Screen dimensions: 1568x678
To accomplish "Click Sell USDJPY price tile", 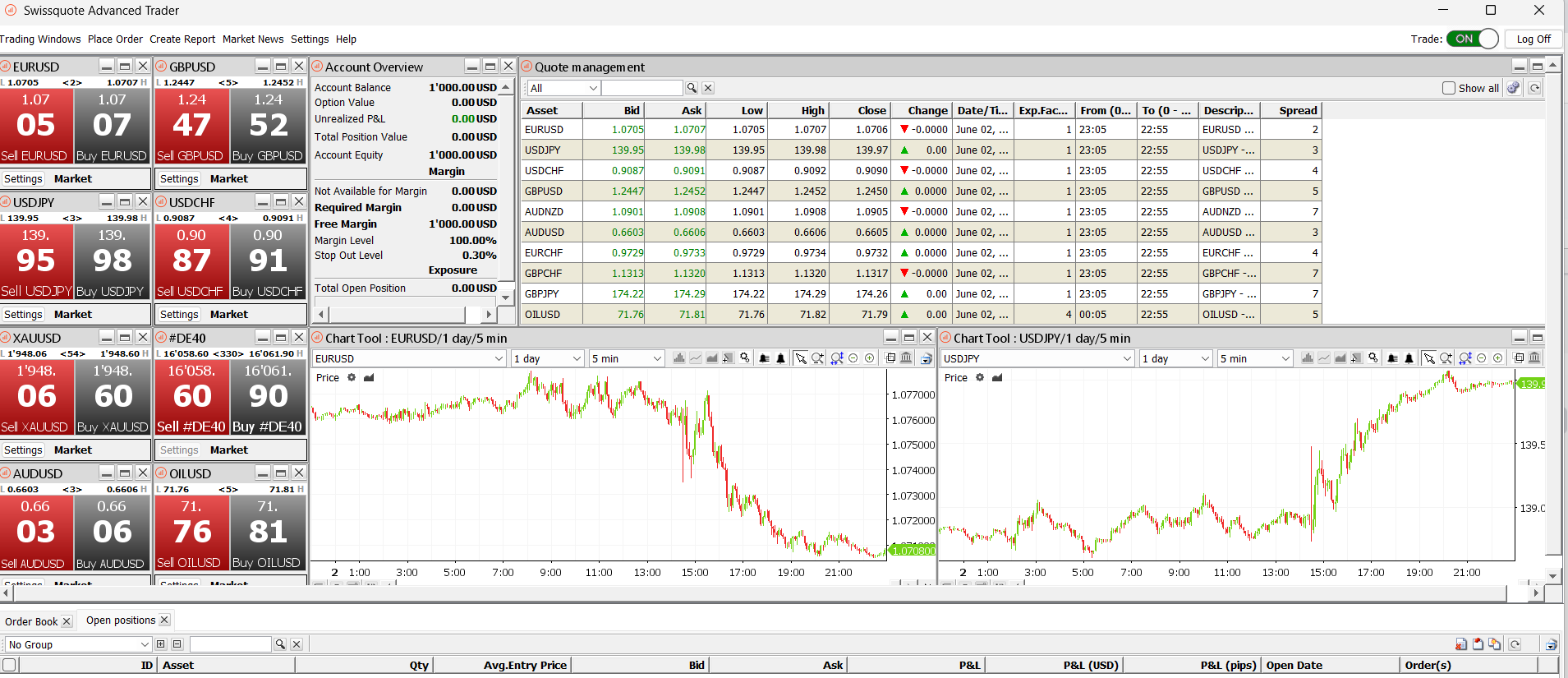I will 36,261.
